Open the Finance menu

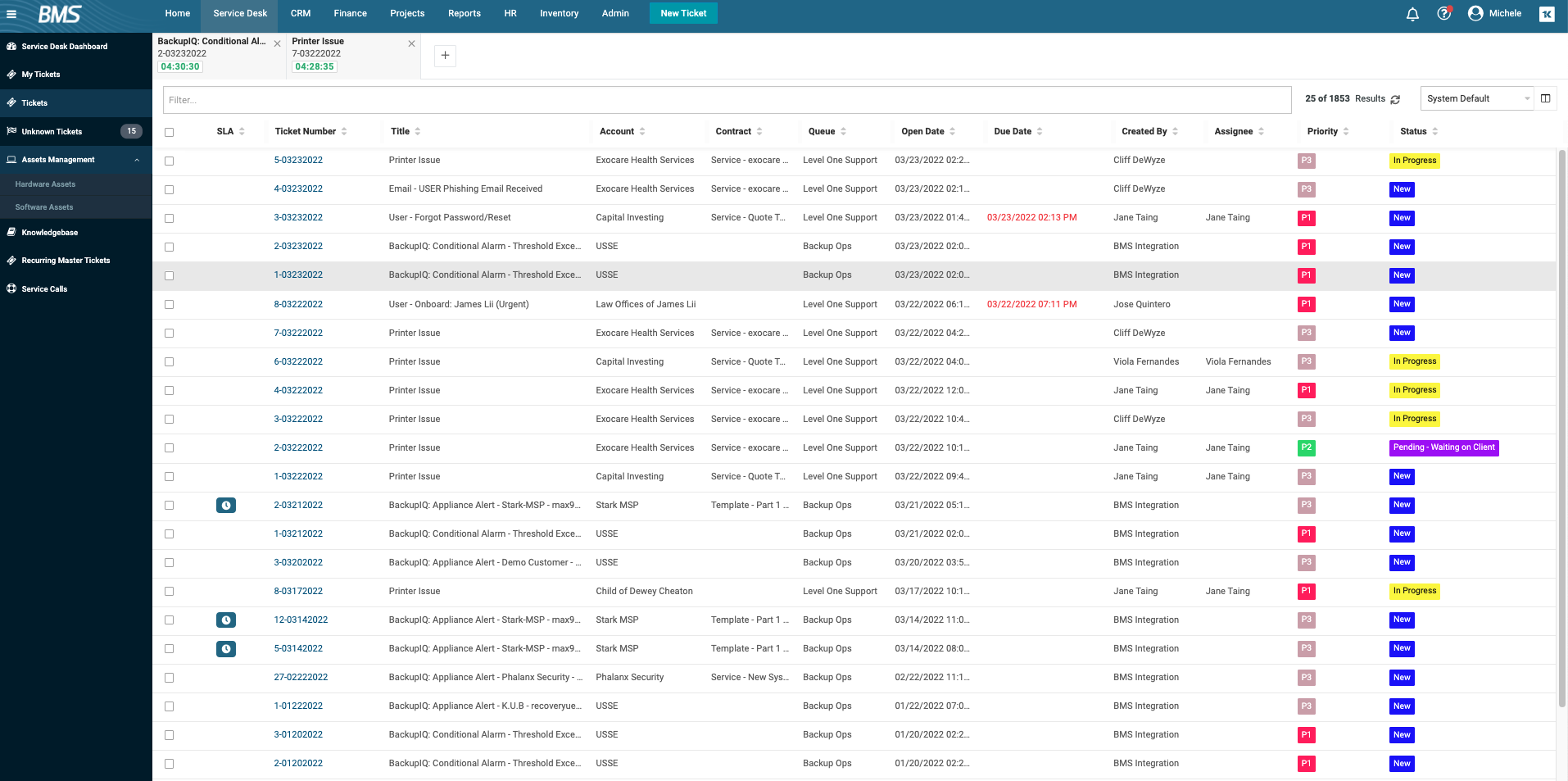[350, 14]
